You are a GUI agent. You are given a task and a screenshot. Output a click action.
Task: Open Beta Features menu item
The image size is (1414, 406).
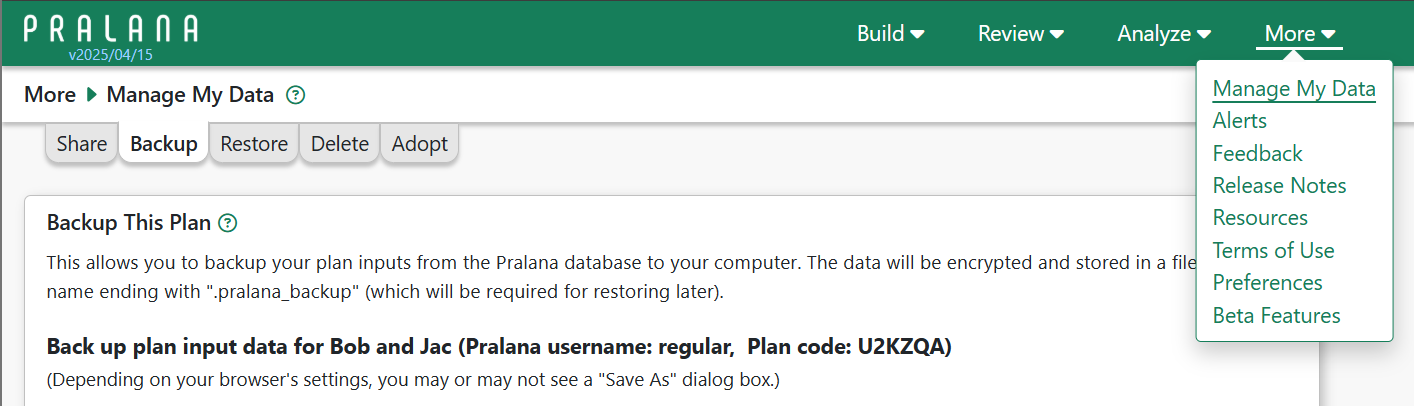pyautogui.click(x=1277, y=316)
